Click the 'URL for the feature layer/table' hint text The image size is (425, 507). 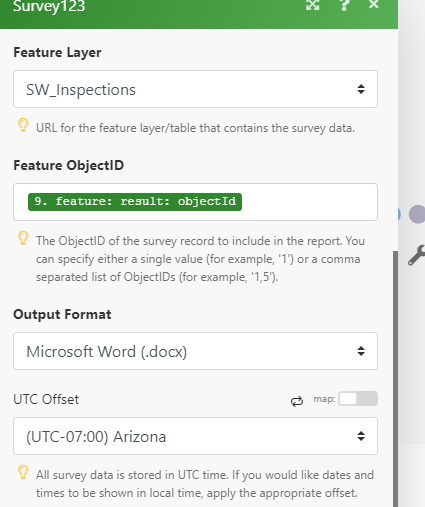pyautogui.click(x=195, y=128)
